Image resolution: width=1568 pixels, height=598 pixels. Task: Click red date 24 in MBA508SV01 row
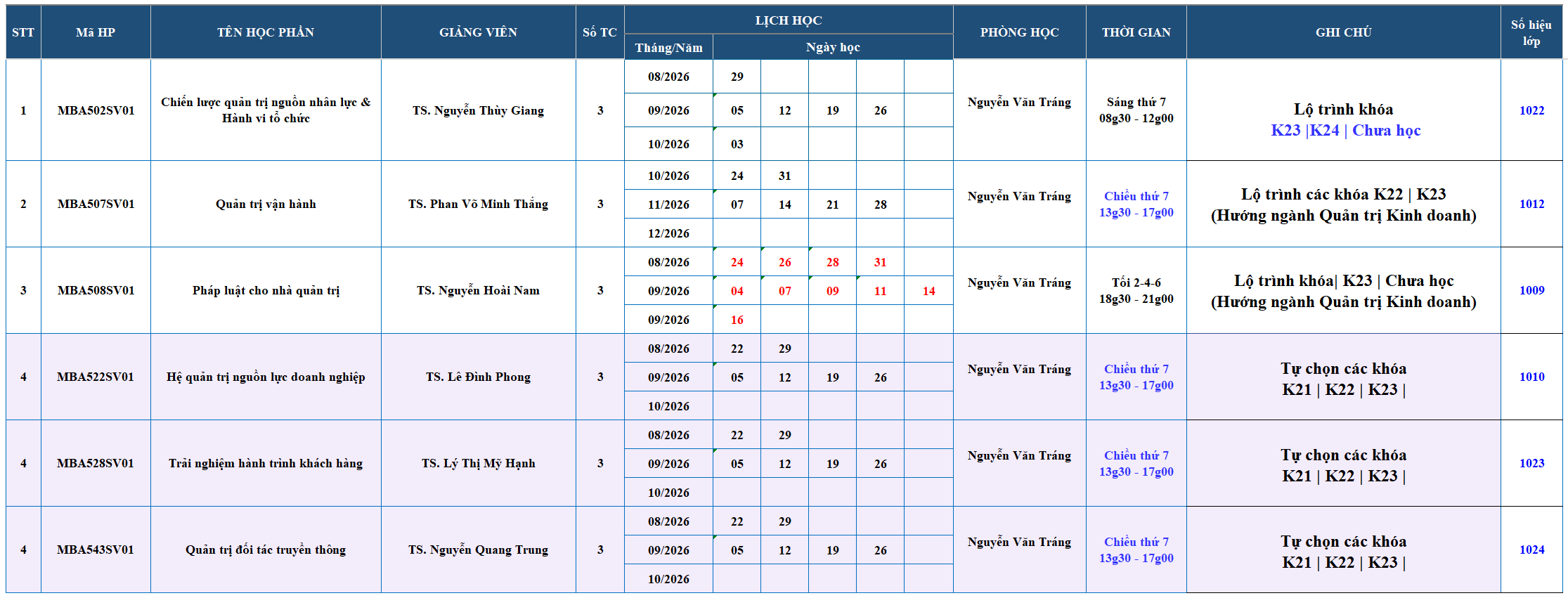point(737,262)
